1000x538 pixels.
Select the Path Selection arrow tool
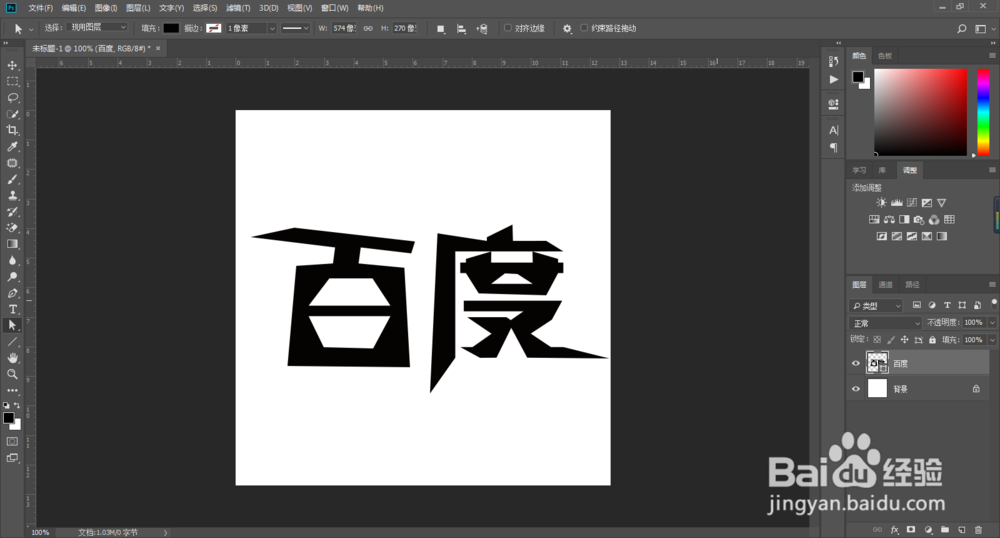coord(12,325)
